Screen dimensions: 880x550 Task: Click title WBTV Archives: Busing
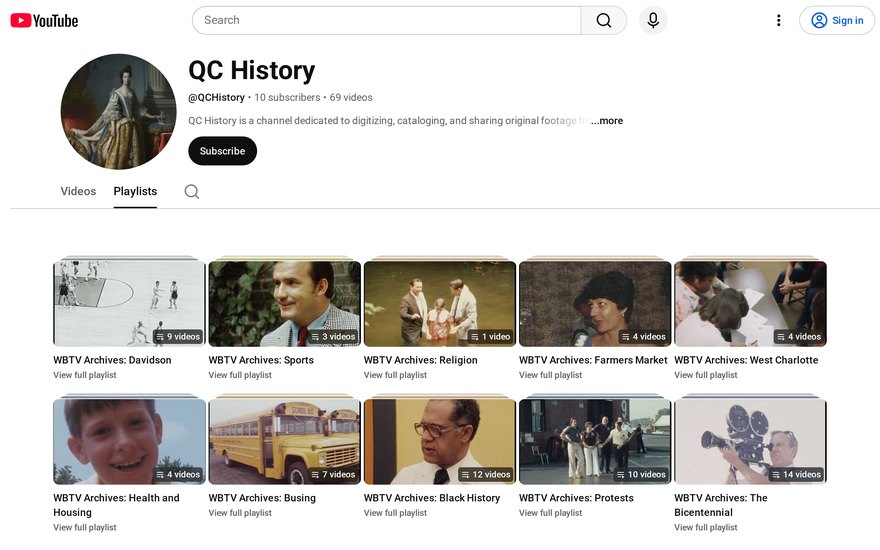click(x=262, y=498)
